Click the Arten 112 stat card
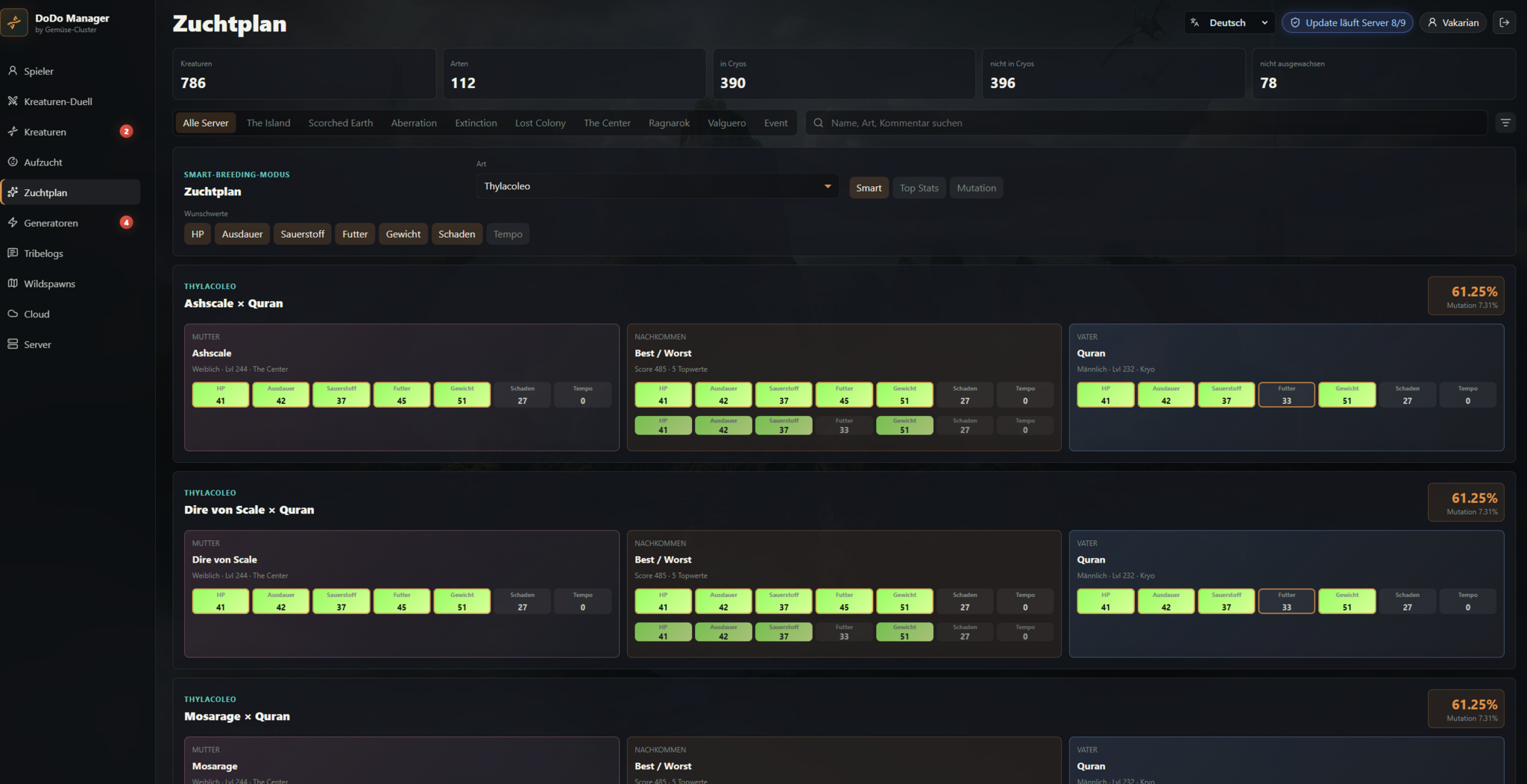Screen dimensions: 1527x784 pyautogui.click(x=574, y=74)
